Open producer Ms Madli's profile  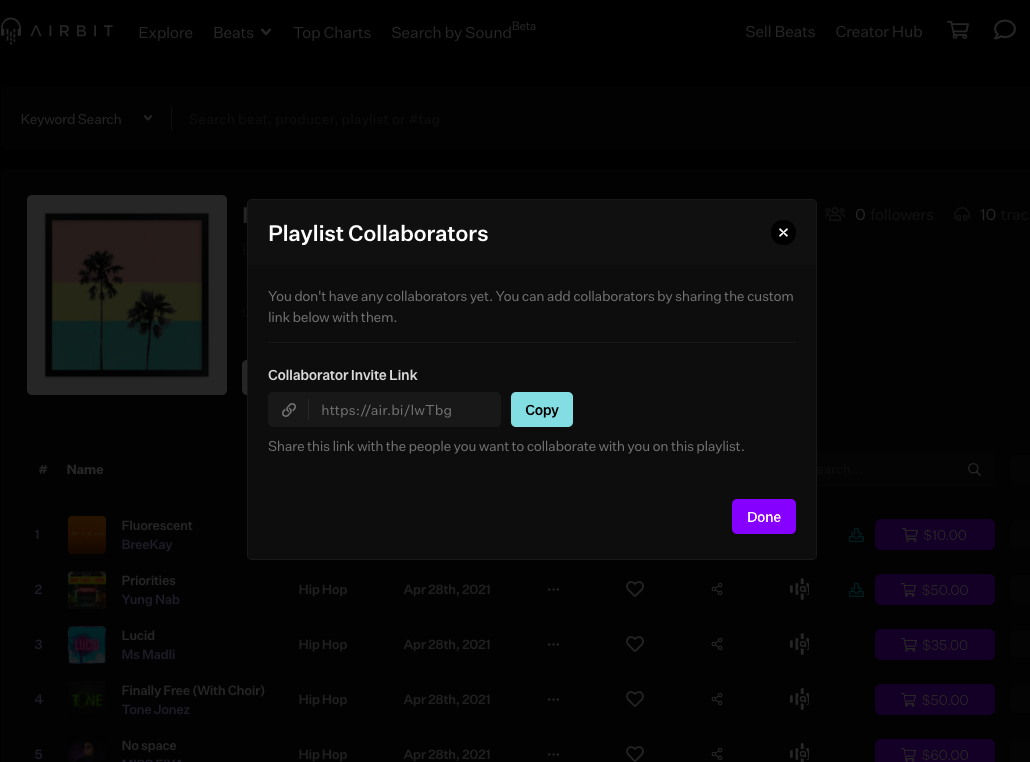[148, 655]
